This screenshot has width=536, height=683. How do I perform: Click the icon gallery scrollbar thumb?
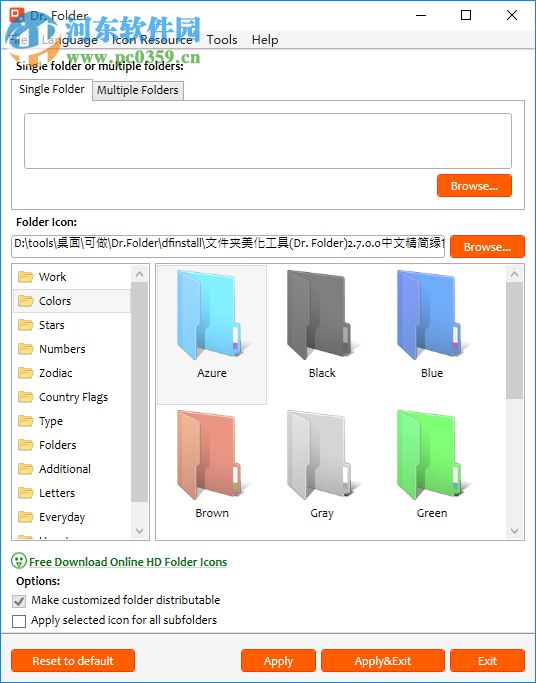514,341
